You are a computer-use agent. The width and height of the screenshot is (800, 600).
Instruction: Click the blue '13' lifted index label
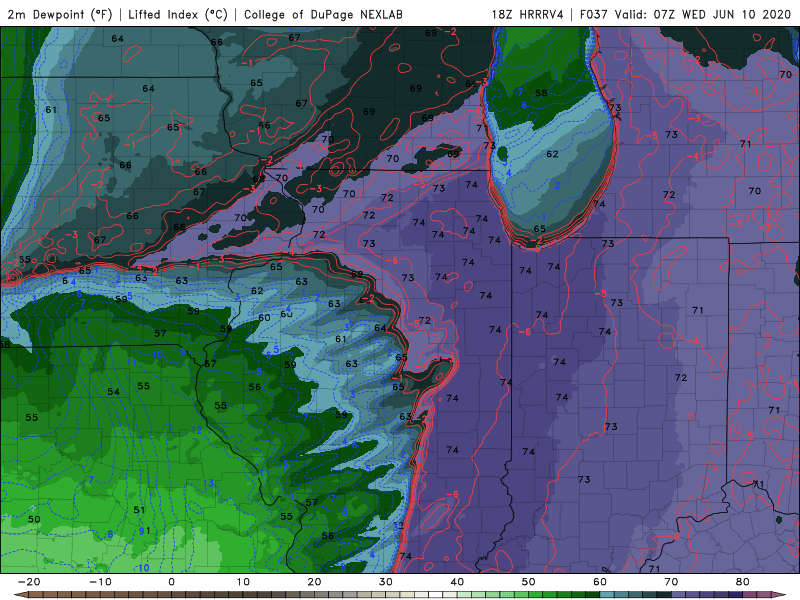click(x=208, y=483)
